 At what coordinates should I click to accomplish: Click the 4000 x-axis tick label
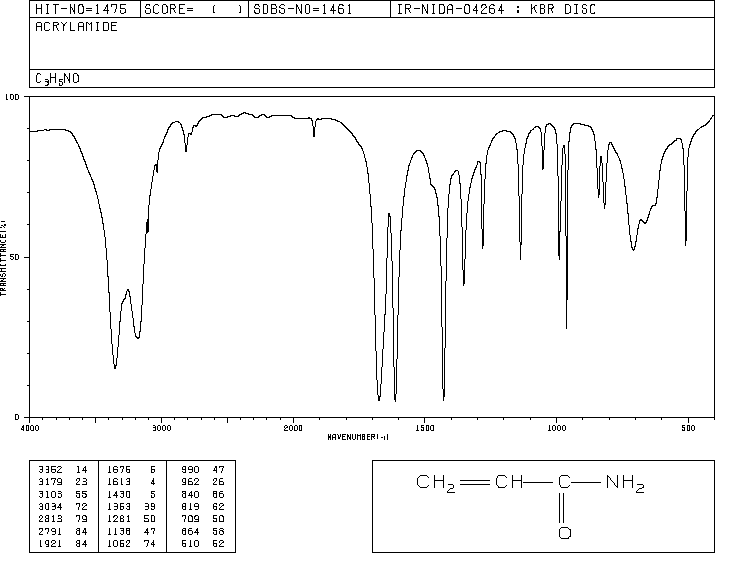[x=30, y=428]
